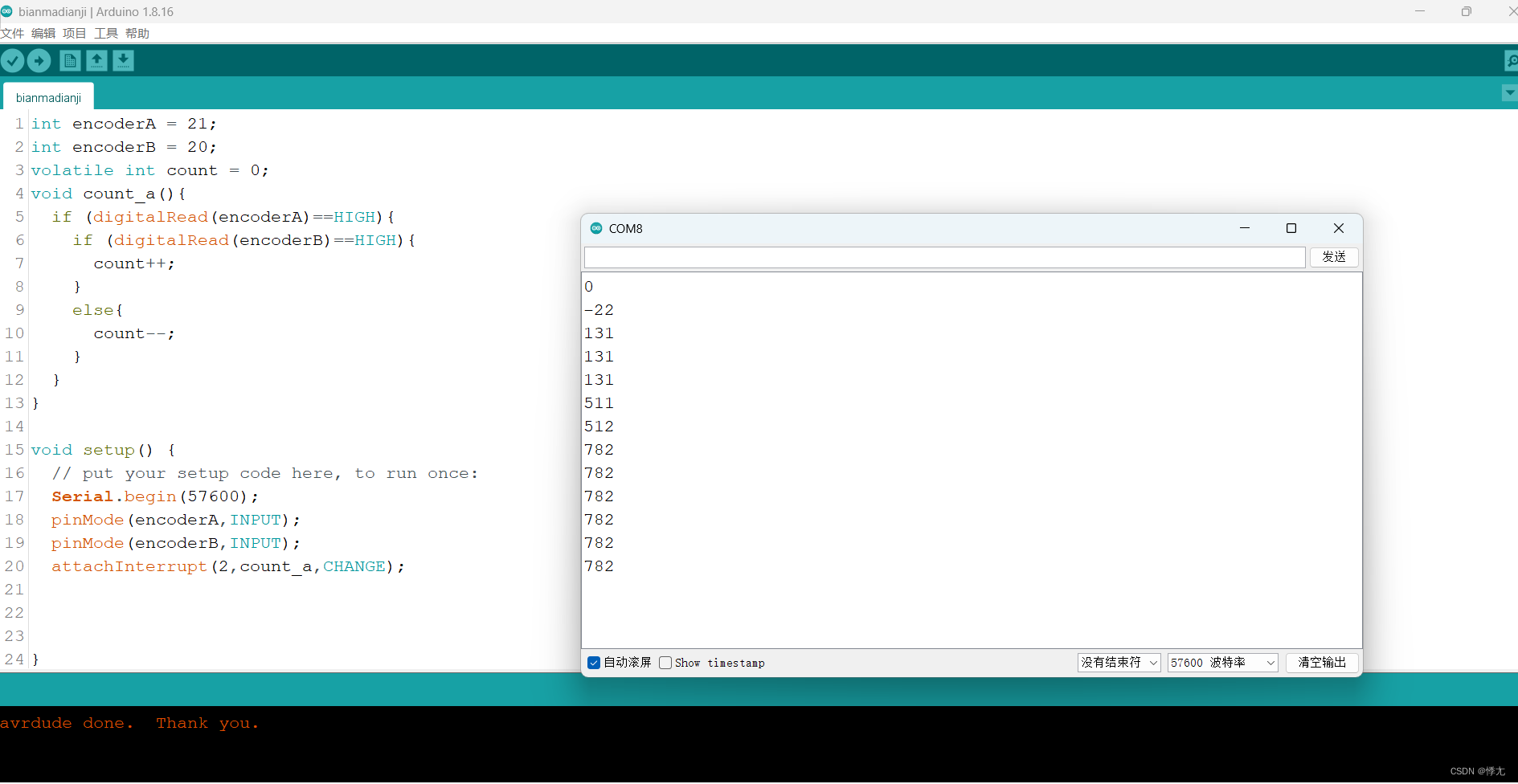The image size is (1518, 784).
Task: Click "pinMode(encoderA,INPUT);" line
Action: tap(176, 520)
